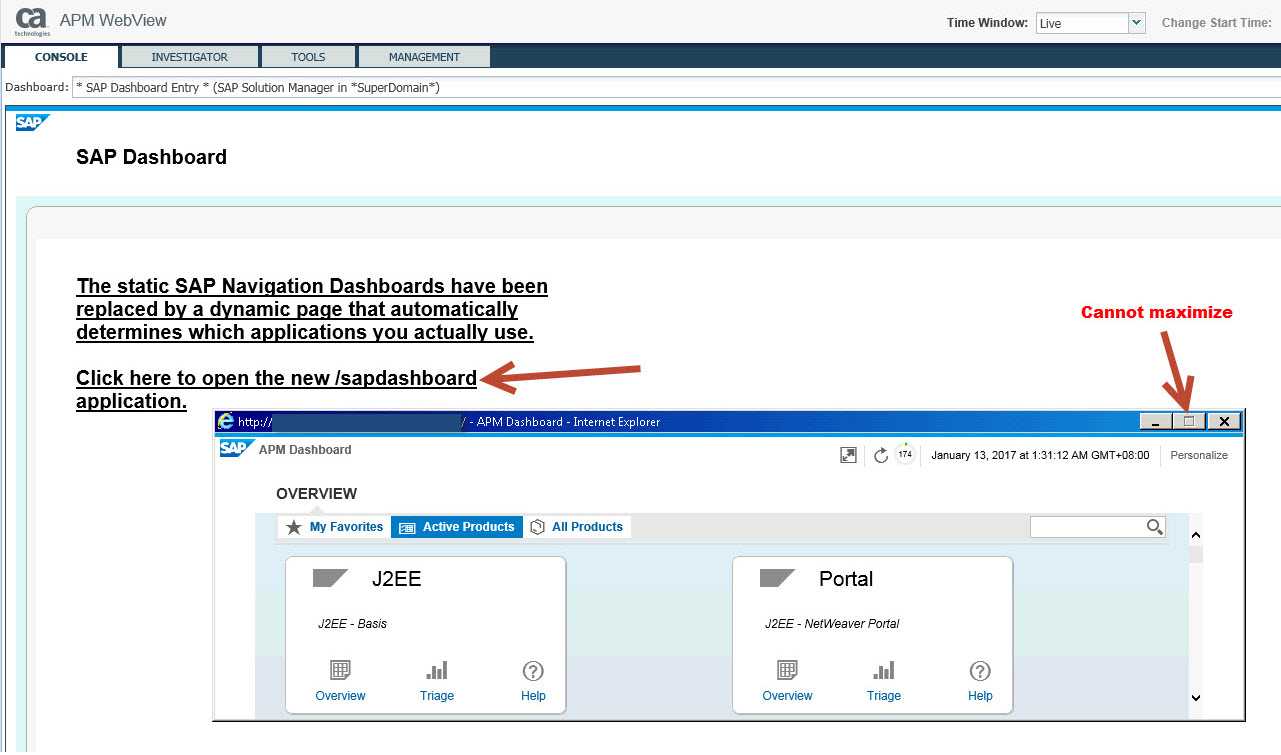Screen dimensions: 1281x755
Task: Click the refresh icon in APM Dashboard
Action: click(x=881, y=455)
